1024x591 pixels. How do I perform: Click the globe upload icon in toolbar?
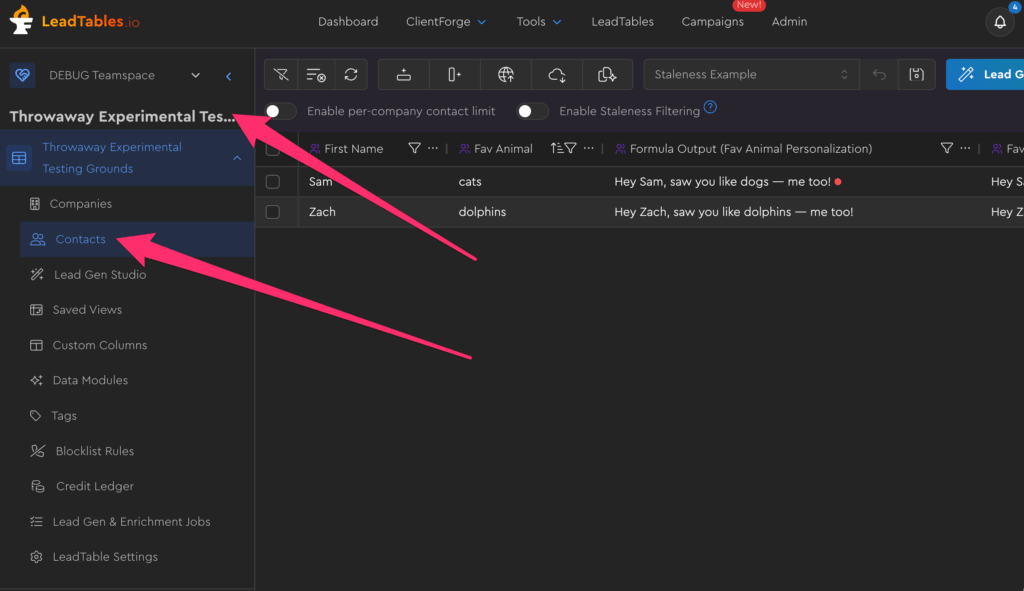[506, 75]
